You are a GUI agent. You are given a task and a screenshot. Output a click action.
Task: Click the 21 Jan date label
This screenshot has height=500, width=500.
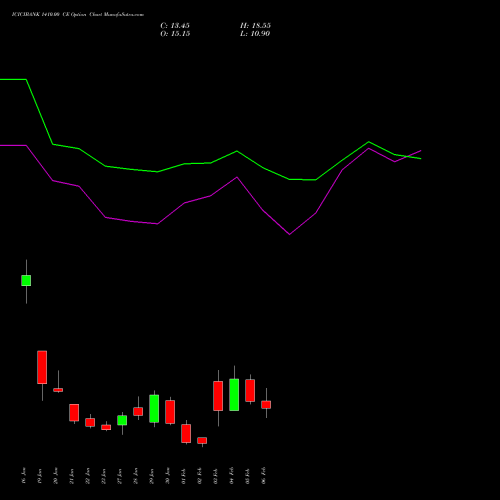coord(72,475)
